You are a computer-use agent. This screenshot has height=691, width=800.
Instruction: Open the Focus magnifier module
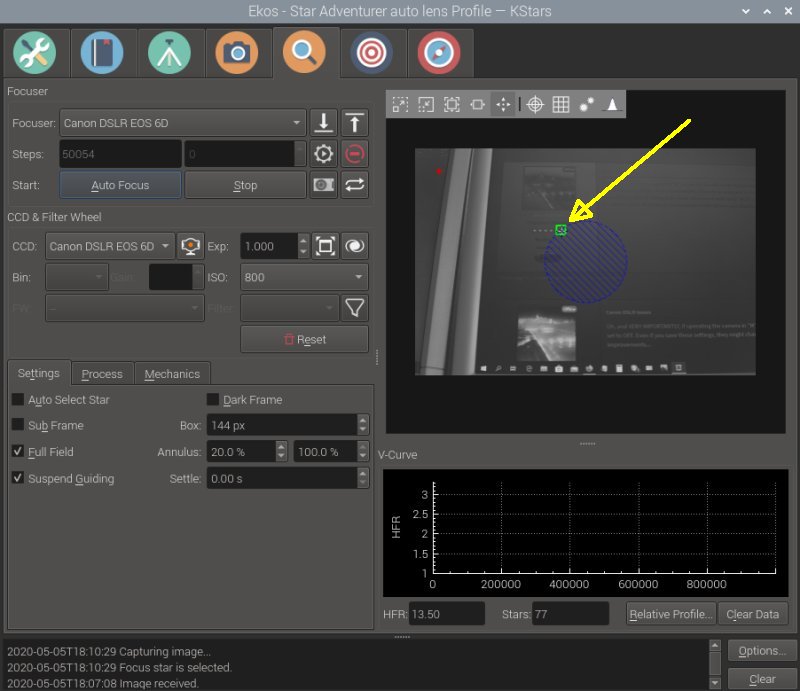(304, 52)
